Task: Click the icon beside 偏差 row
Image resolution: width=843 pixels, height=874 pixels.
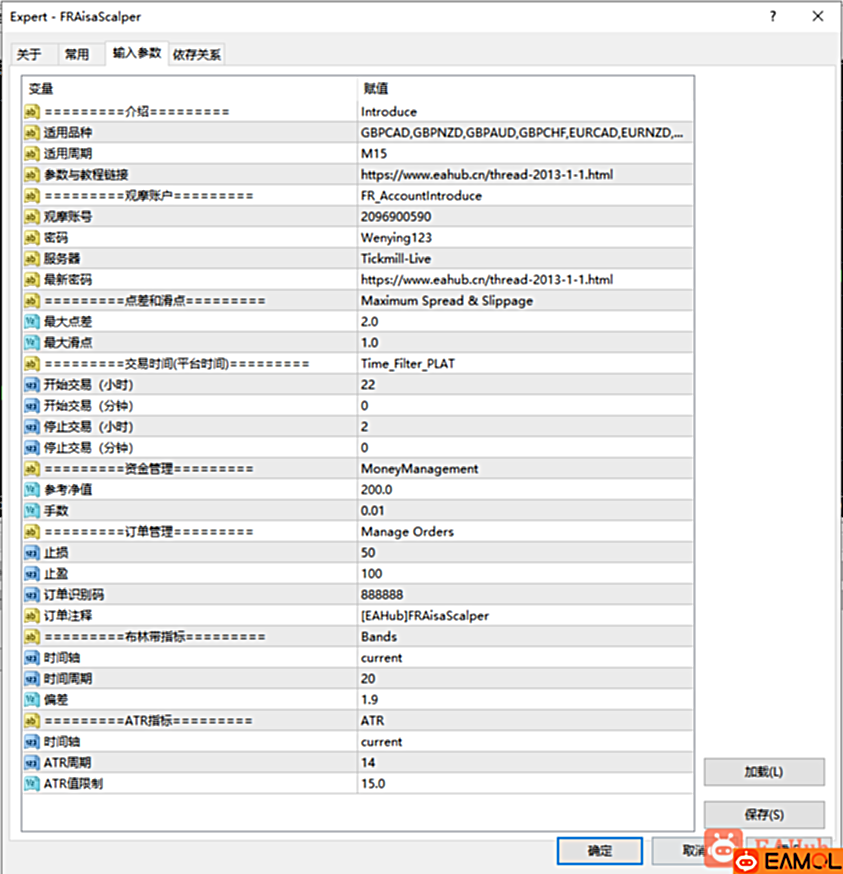Action: 32,700
